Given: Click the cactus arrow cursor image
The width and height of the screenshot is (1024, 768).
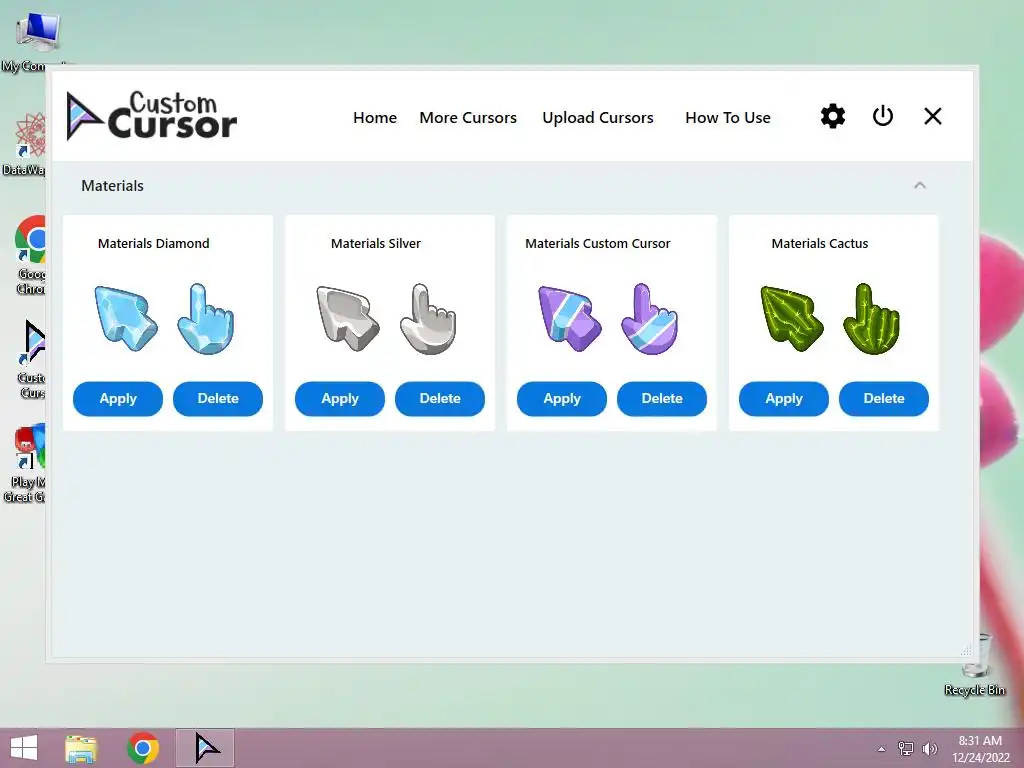Looking at the screenshot, I should pyautogui.click(x=792, y=318).
